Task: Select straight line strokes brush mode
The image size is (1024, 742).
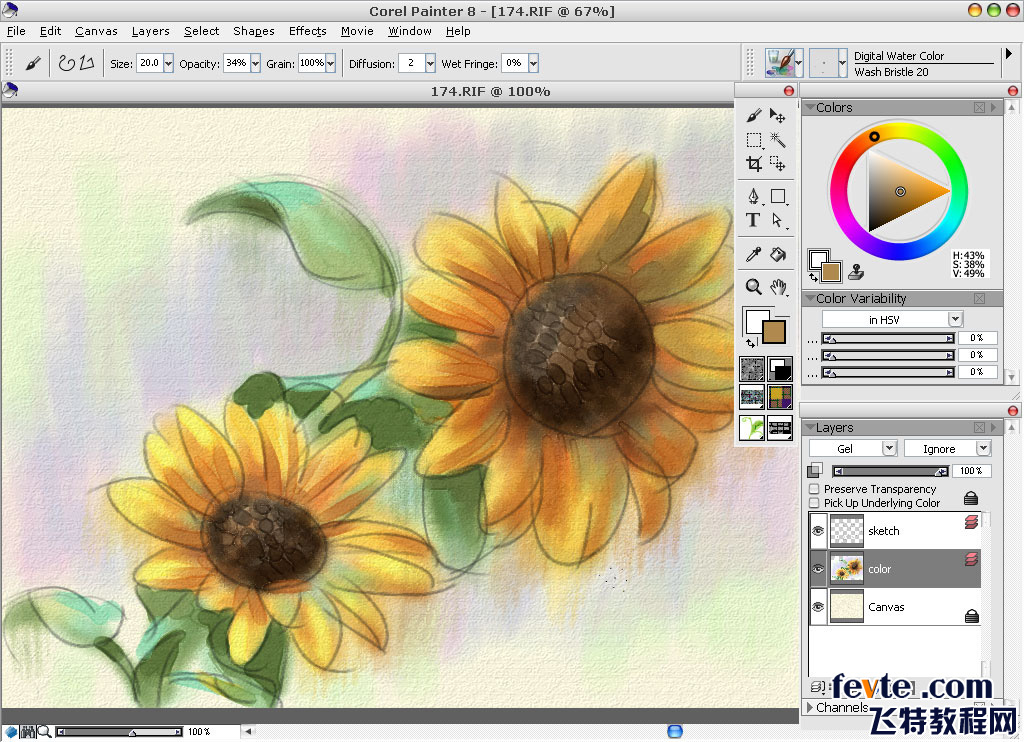Action: pos(87,63)
